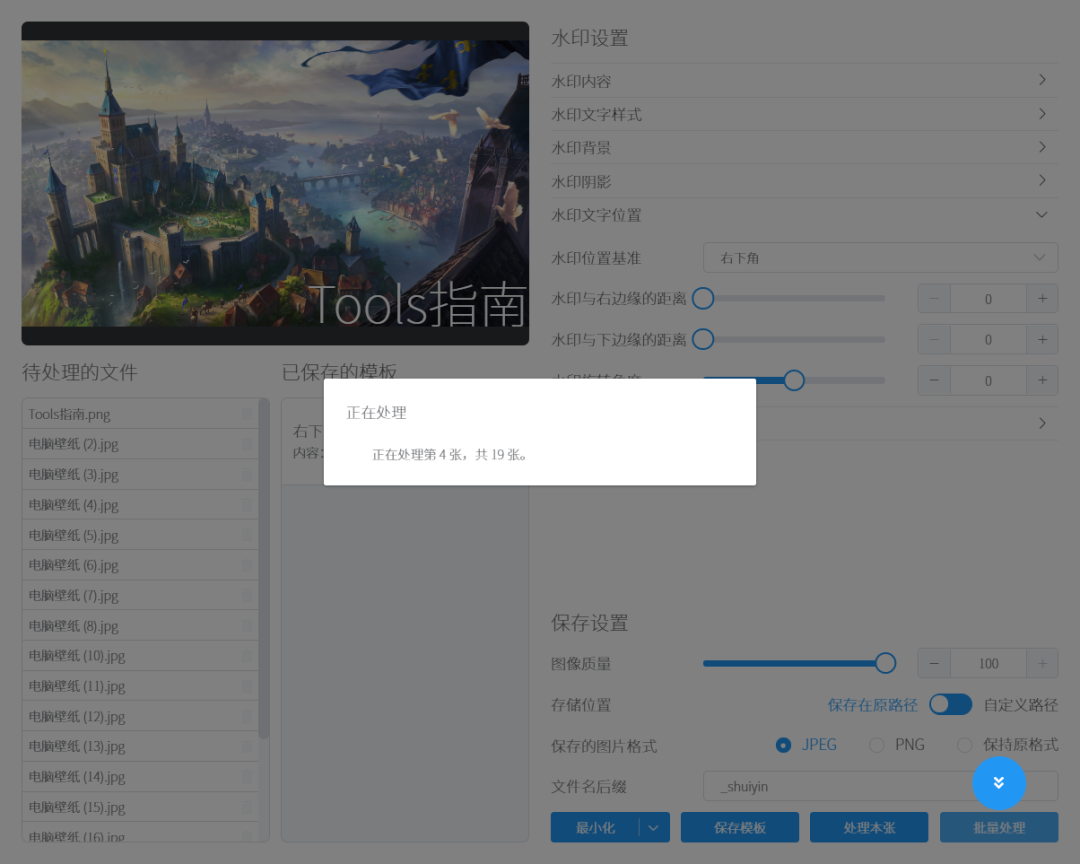This screenshot has height=864, width=1080.
Task: Open the 水印位置基准 dropdown showing 右下角
Action: (880, 258)
